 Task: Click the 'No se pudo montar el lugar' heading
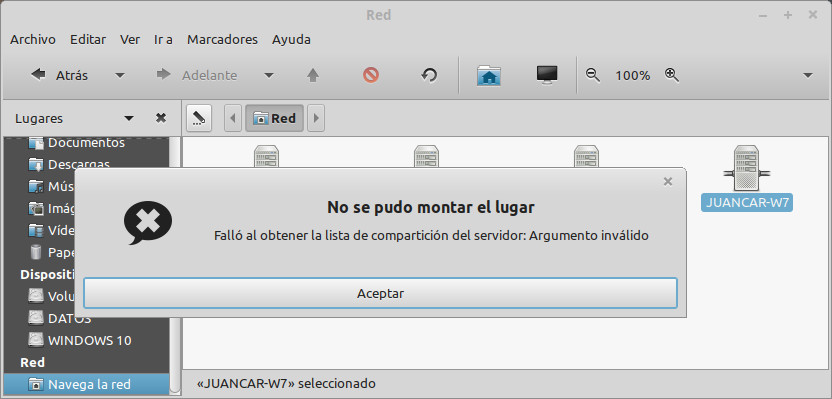pyautogui.click(x=431, y=207)
